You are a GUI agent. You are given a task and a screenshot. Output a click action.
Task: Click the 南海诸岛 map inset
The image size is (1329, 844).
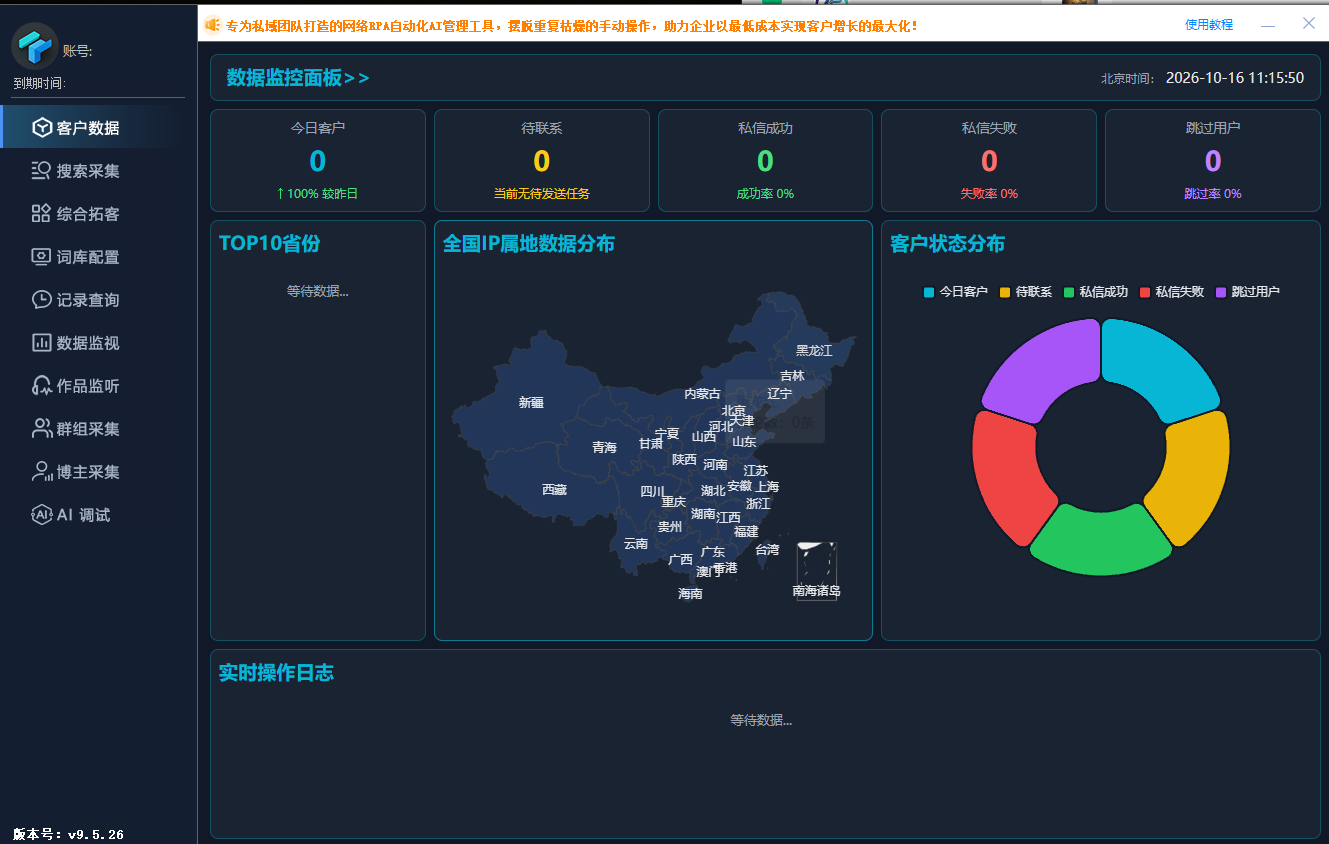(x=816, y=571)
